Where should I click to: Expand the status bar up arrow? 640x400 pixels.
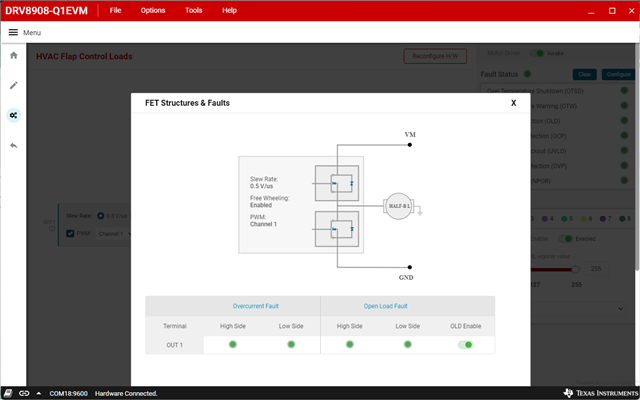(x=39, y=393)
